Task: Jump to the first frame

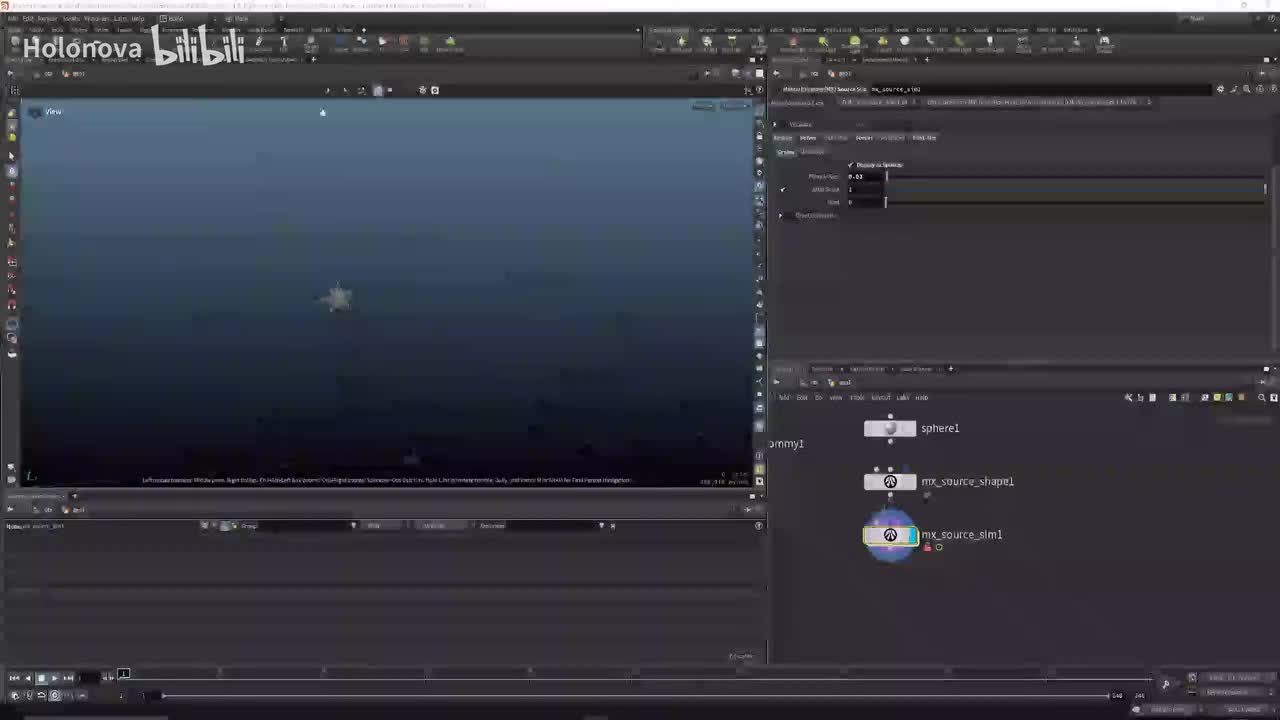Action: point(14,678)
